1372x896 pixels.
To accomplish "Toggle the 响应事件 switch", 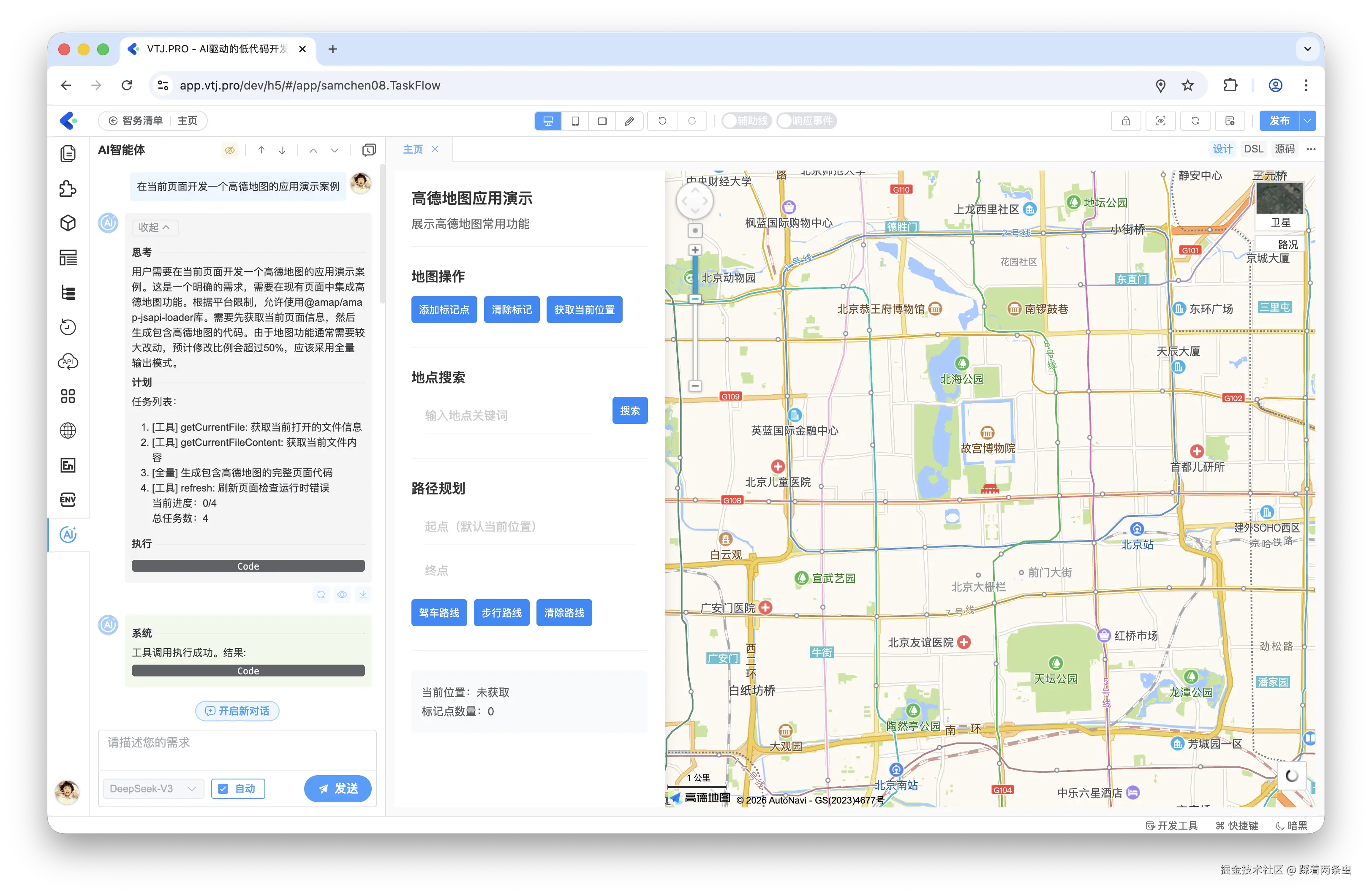I will coord(806,121).
